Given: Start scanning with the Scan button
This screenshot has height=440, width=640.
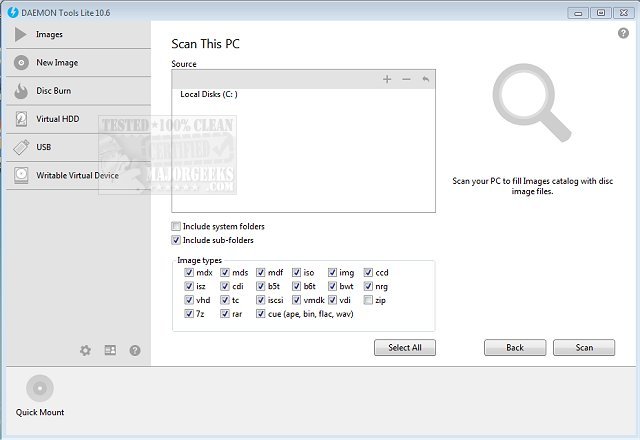Looking at the screenshot, I should pos(584,347).
